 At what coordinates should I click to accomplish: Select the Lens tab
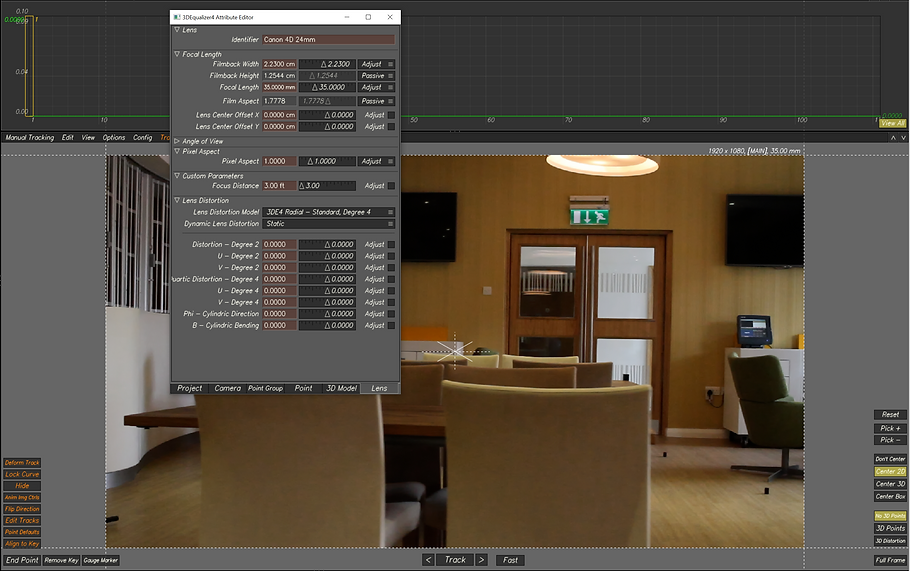[379, 388]
